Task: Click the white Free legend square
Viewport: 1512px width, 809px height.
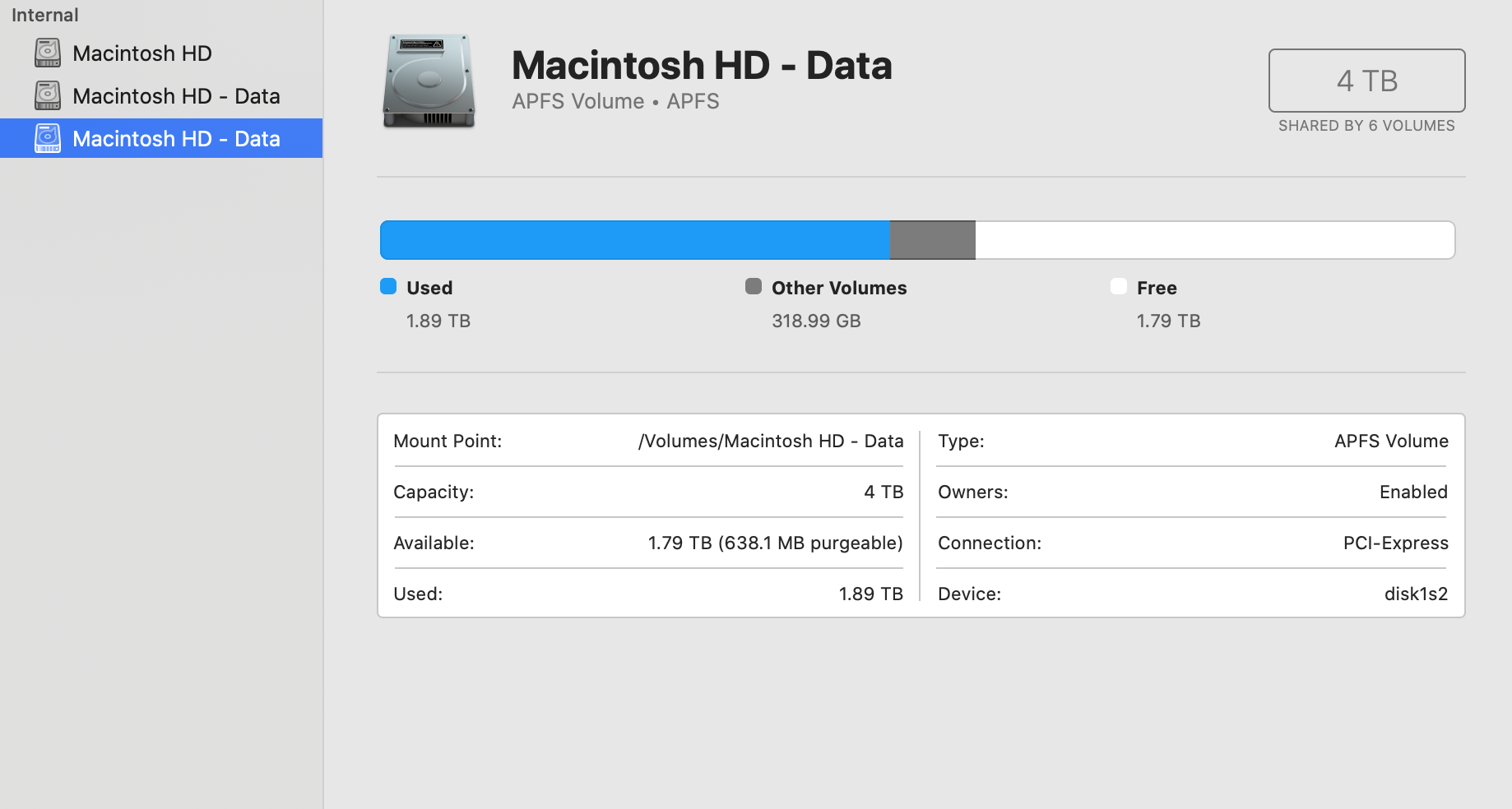Action: (x=1119, y=286)
